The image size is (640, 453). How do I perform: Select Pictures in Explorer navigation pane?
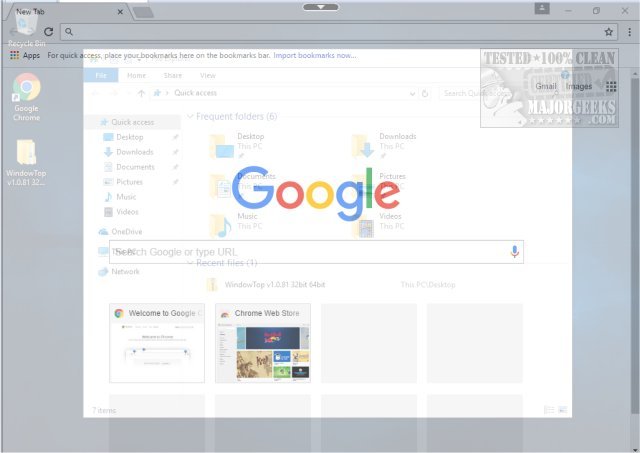click(129, 182)
